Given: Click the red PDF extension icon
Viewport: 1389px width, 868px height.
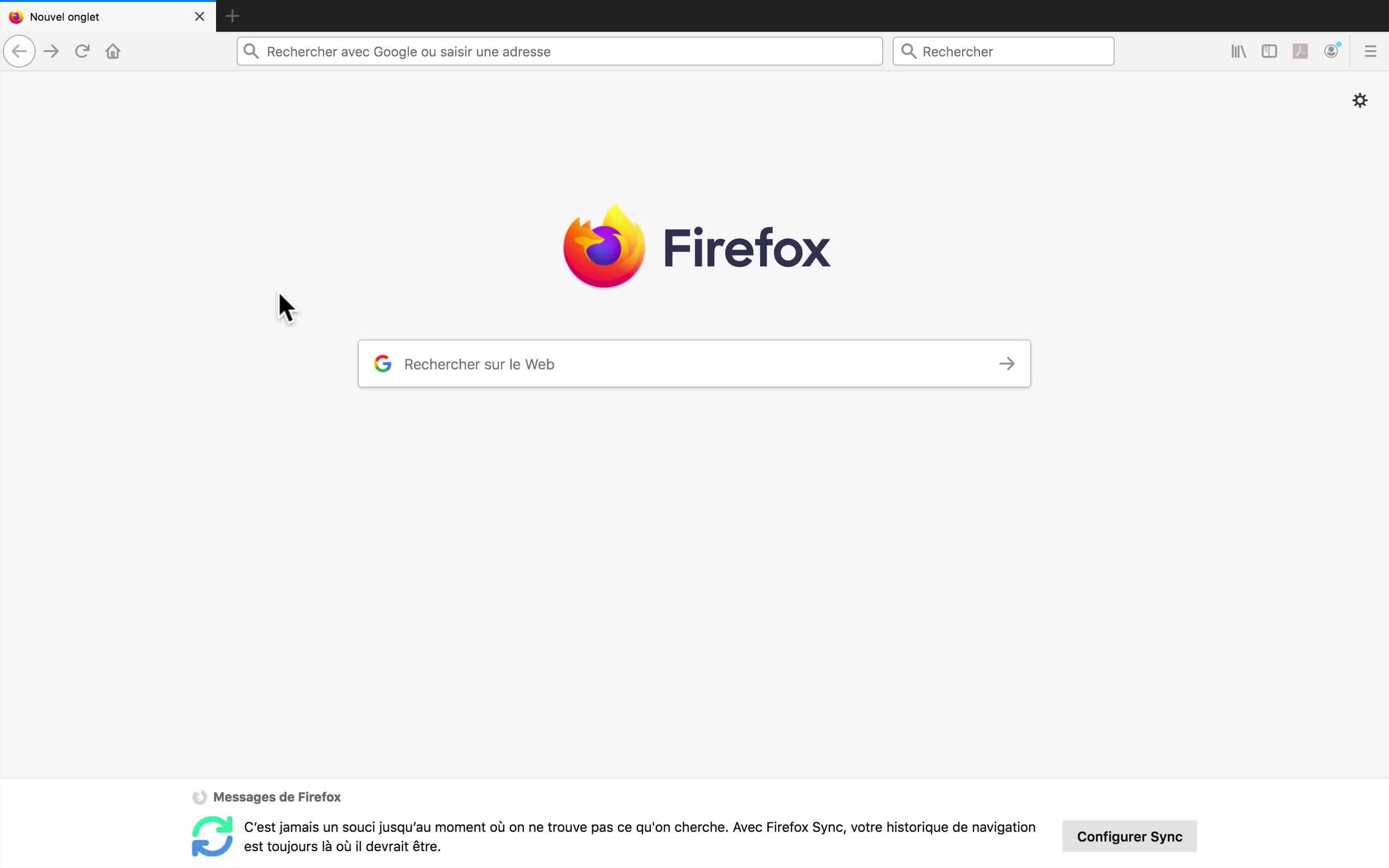Looking at the screenshot, I should (1300, 51).
